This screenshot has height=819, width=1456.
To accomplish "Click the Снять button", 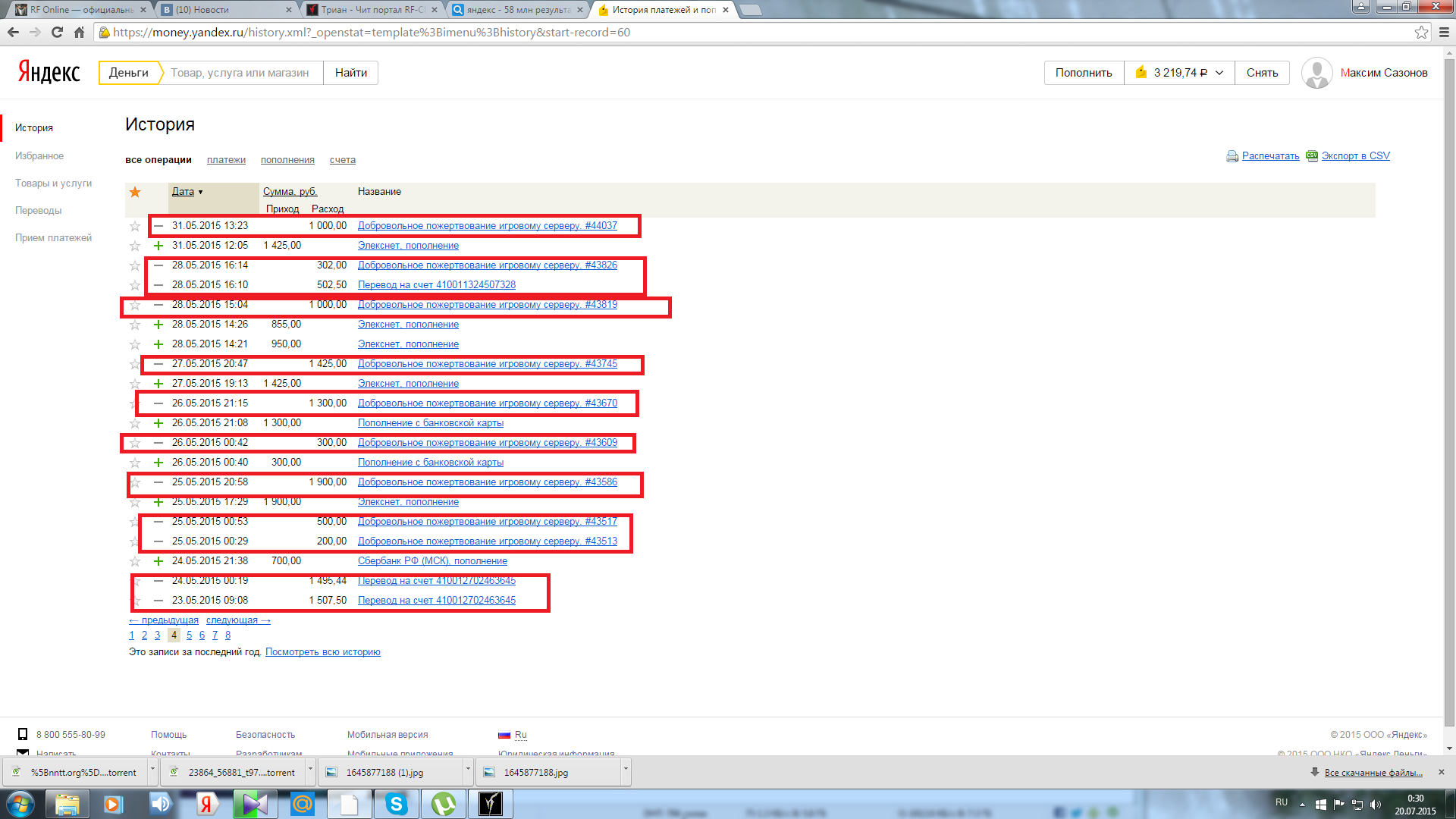I will [1262, 73].
